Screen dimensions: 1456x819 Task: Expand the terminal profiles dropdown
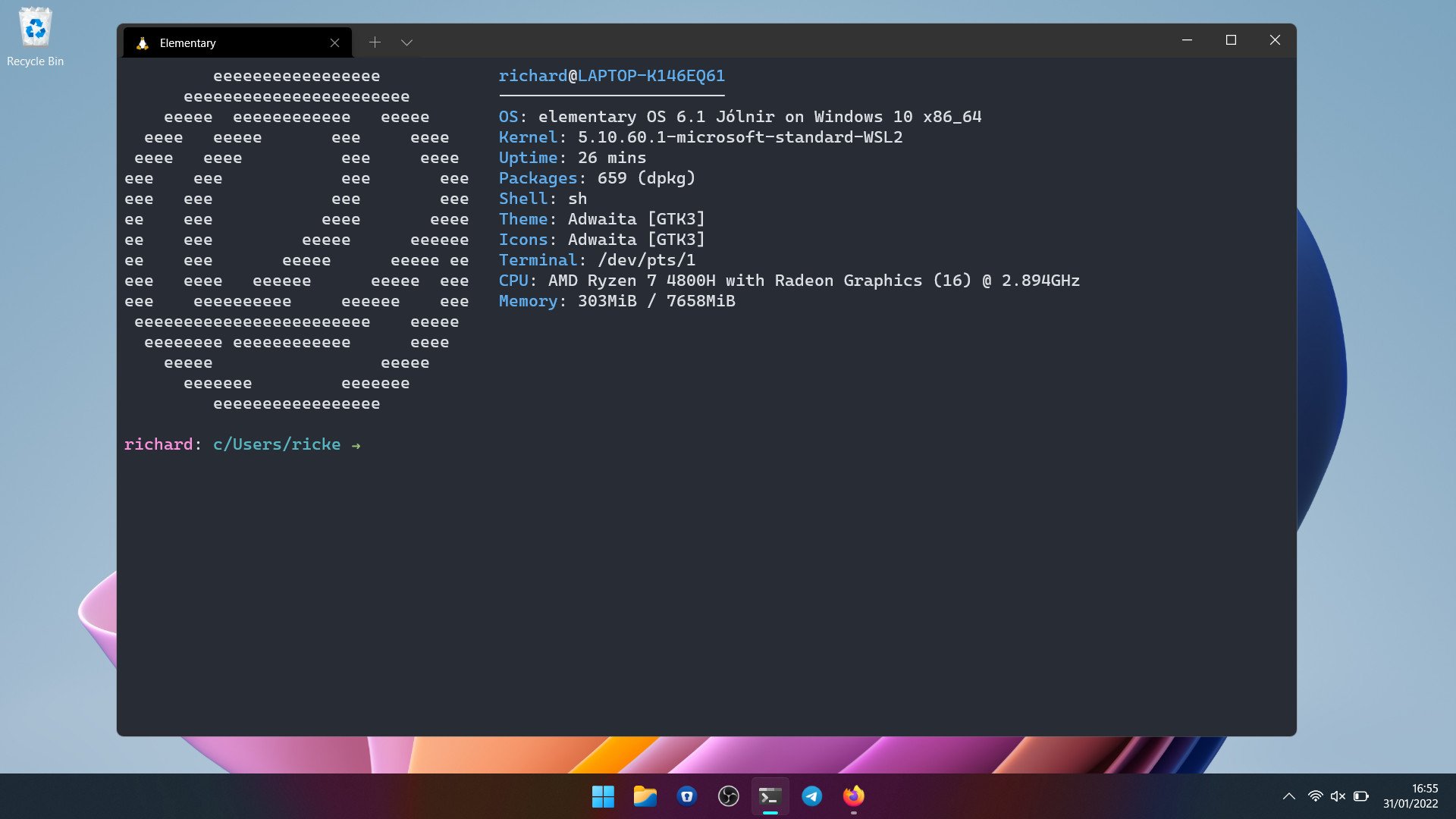coord(406,42)
